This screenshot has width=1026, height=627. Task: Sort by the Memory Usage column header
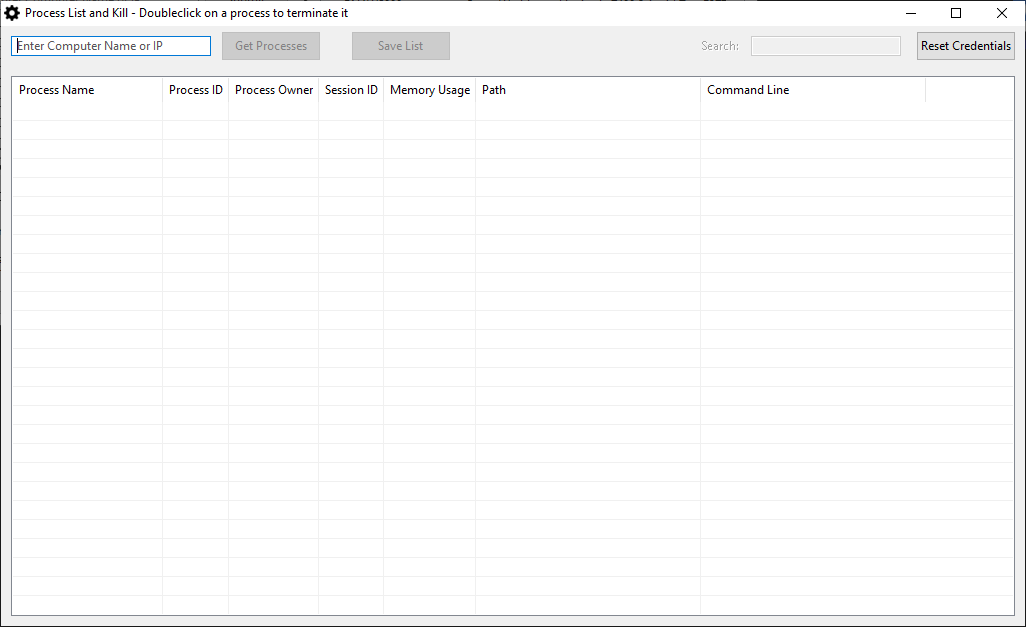pos(429,90)
